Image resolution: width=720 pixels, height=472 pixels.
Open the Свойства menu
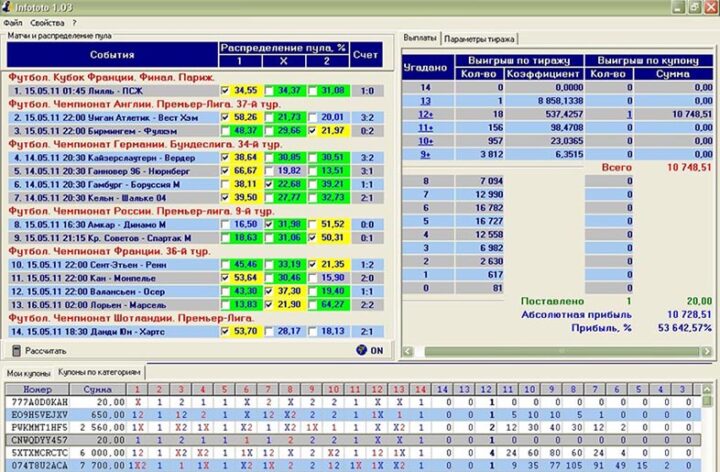click(47, 21)
